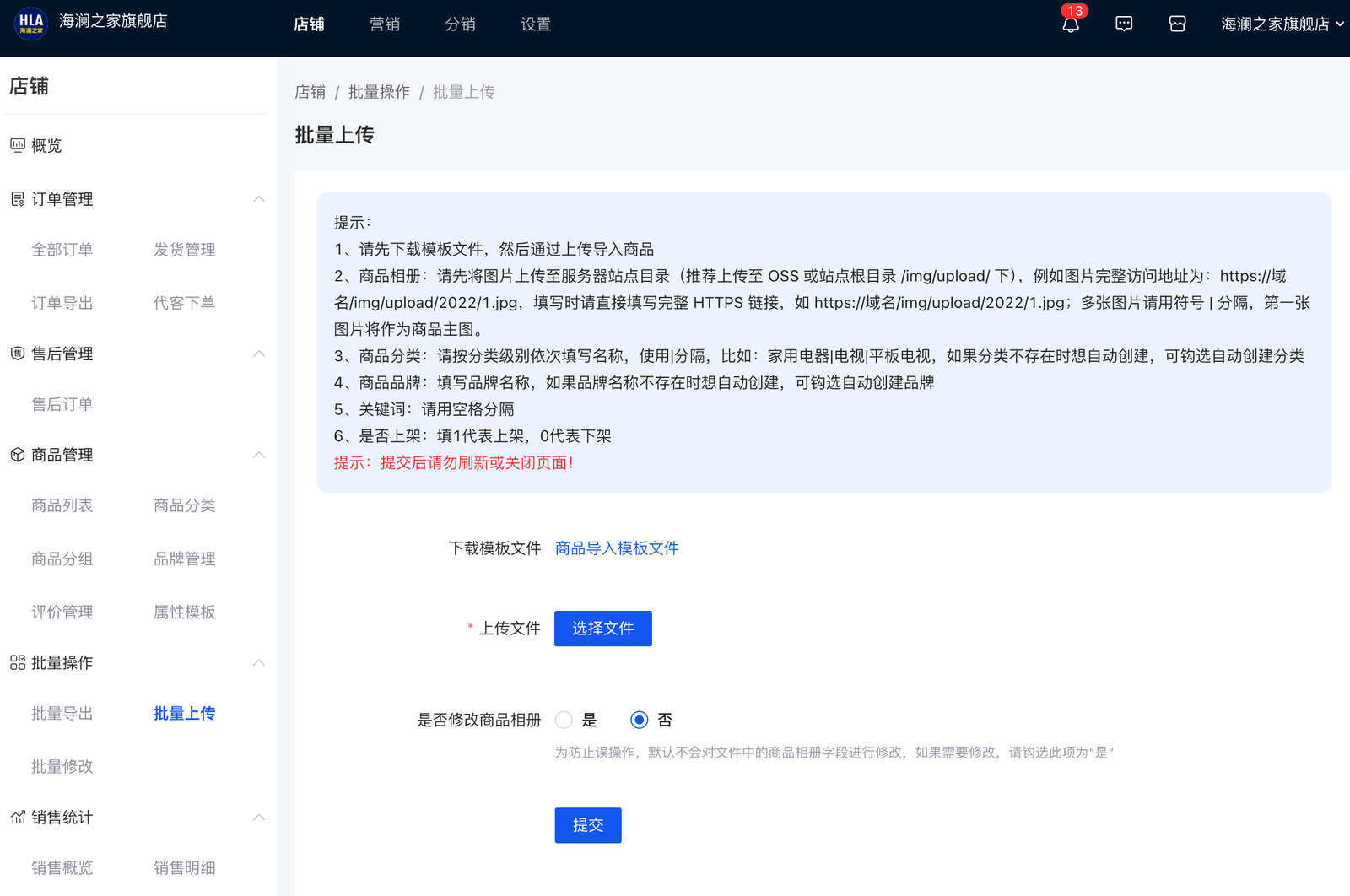Open the 设置 top menu
The image size is (1350, 896).
click(536, 24)
